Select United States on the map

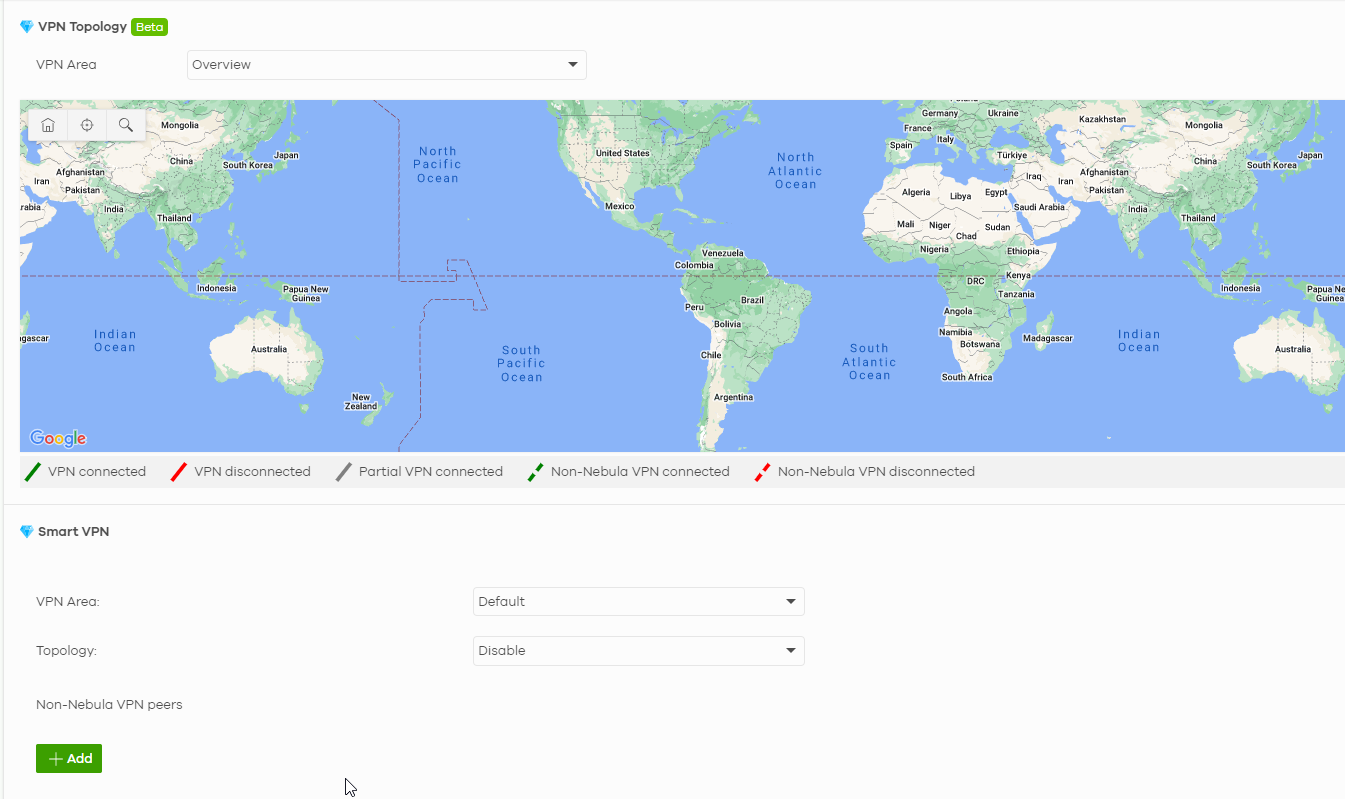coord(622,153)
